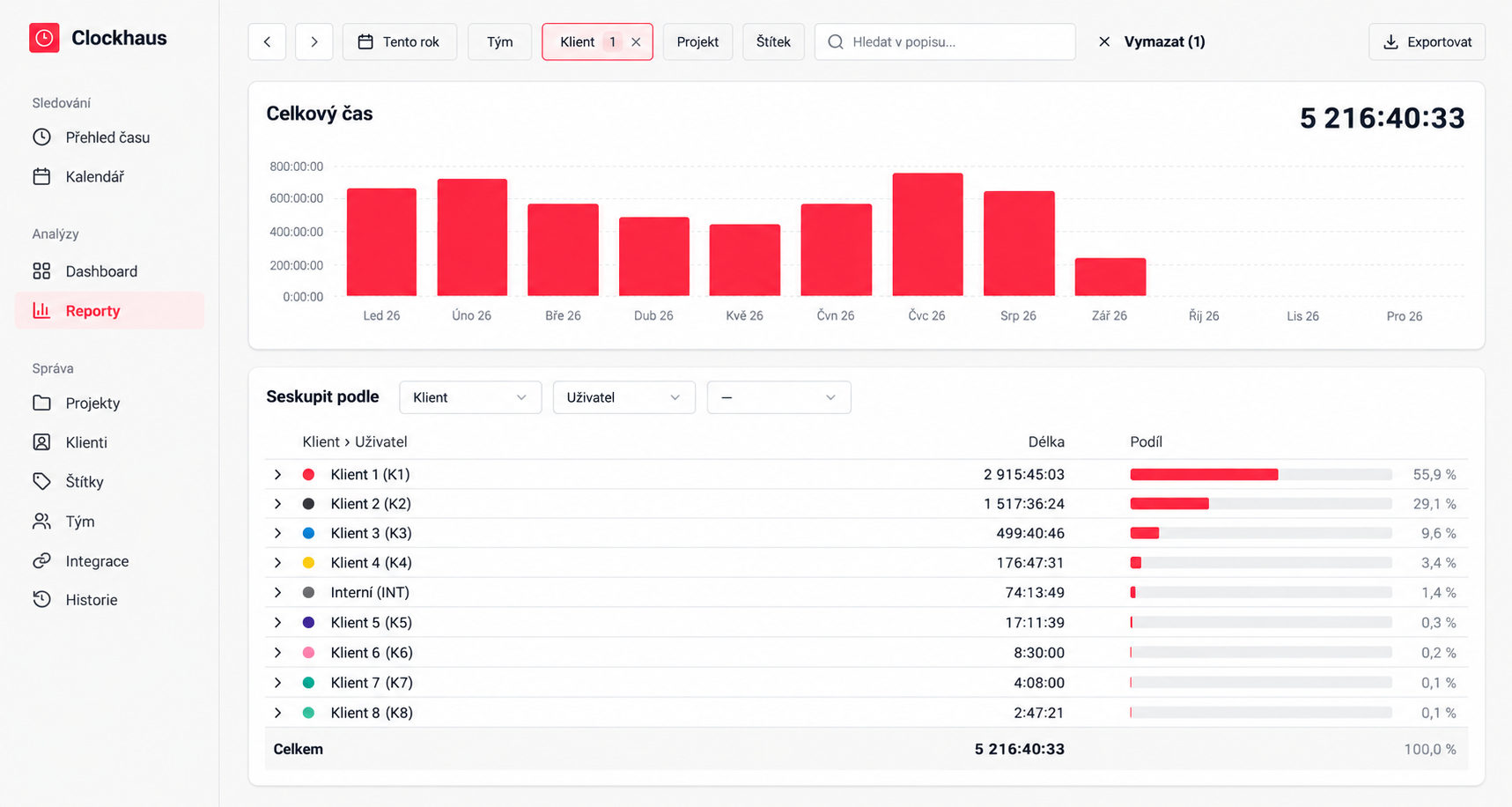
Task: Click the Zář 26 bar in the chart
Action: (1110, 277)
